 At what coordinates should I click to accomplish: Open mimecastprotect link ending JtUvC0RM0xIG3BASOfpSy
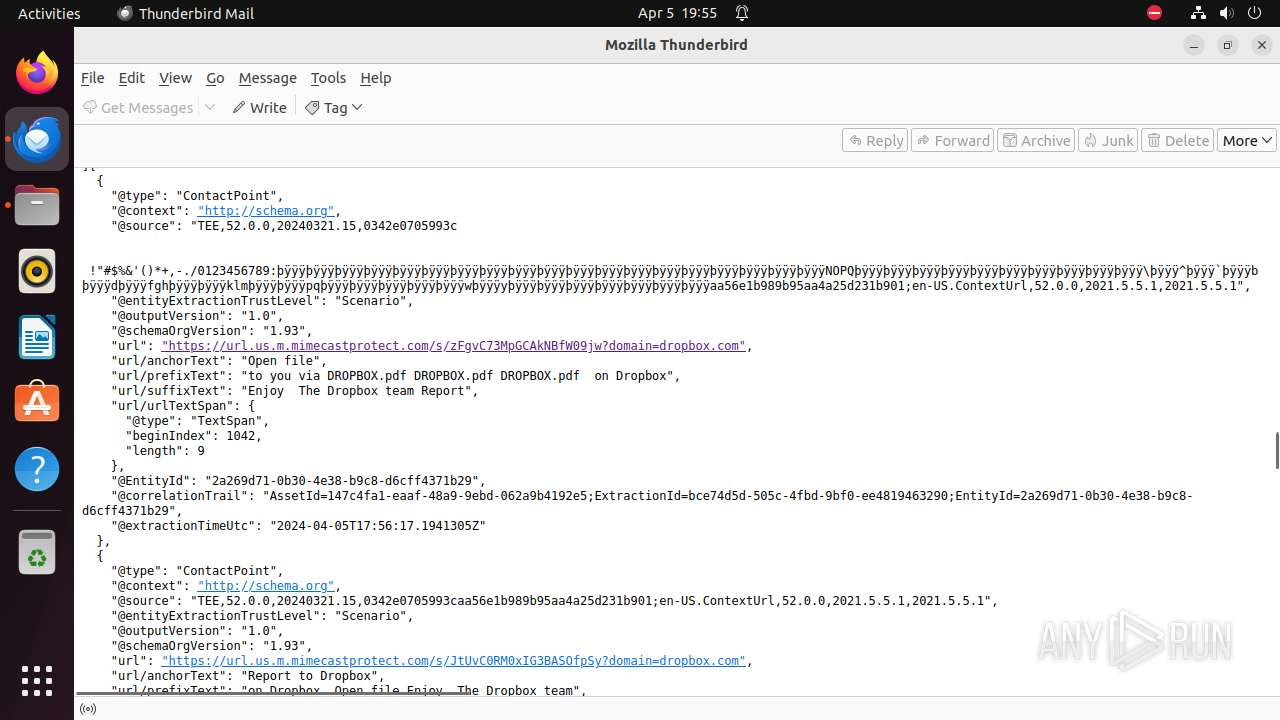click(x=453, y=661)
